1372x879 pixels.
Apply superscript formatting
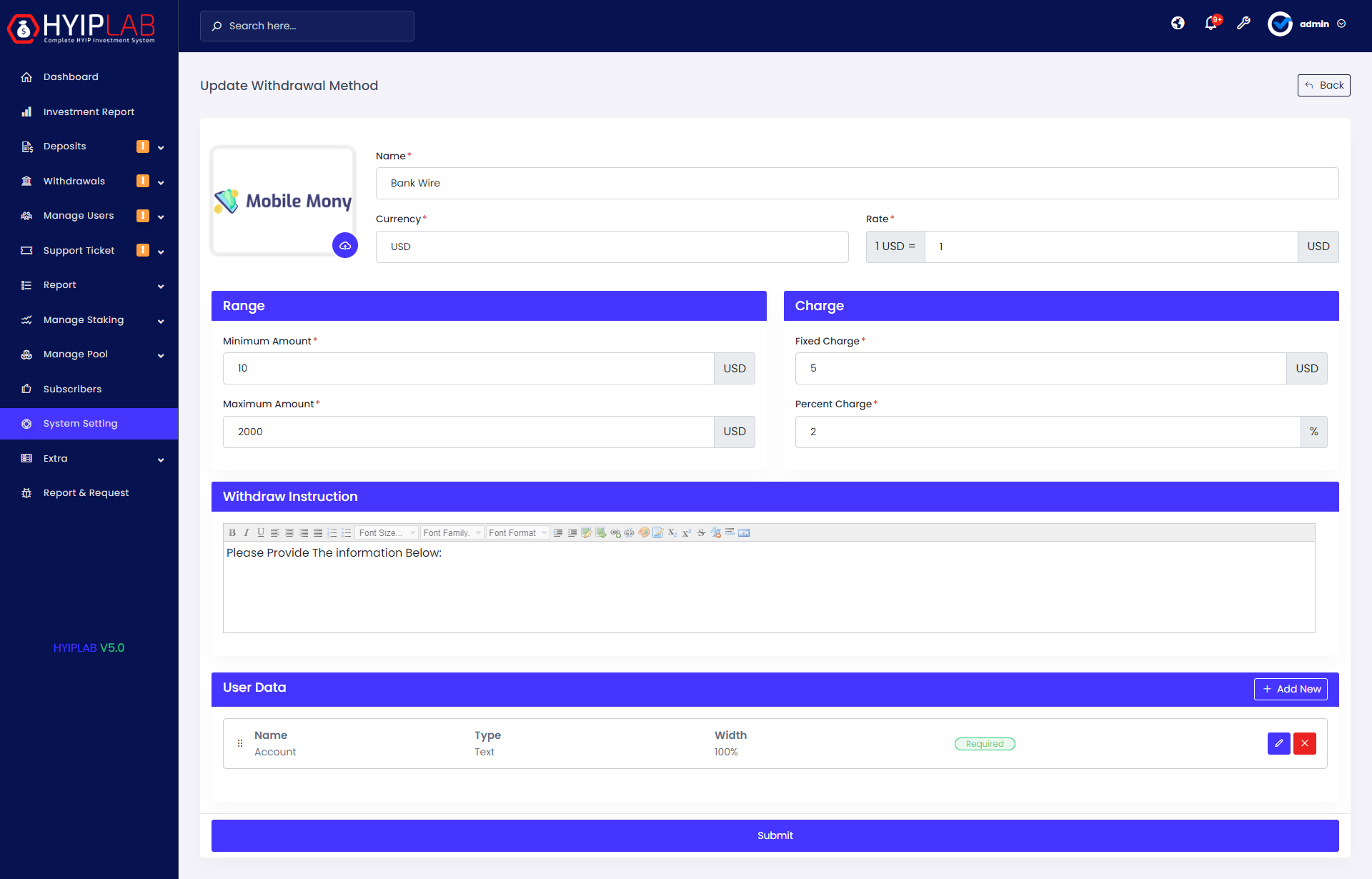[687, 533]
